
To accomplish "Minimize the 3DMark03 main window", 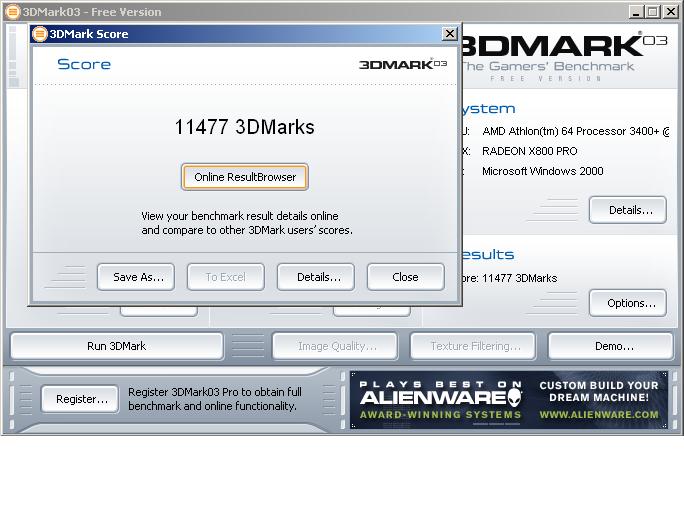I will pyautogui.click(x=636, y=12).
